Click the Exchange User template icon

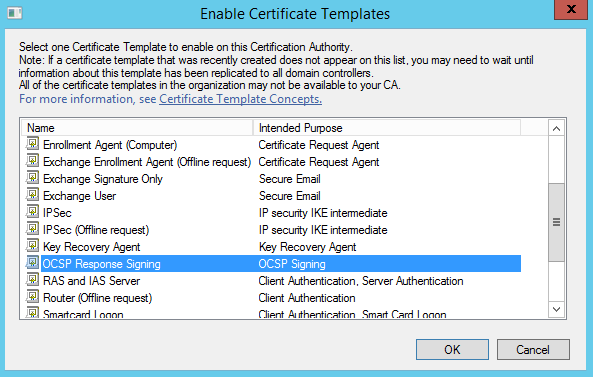tap(33, 195)
